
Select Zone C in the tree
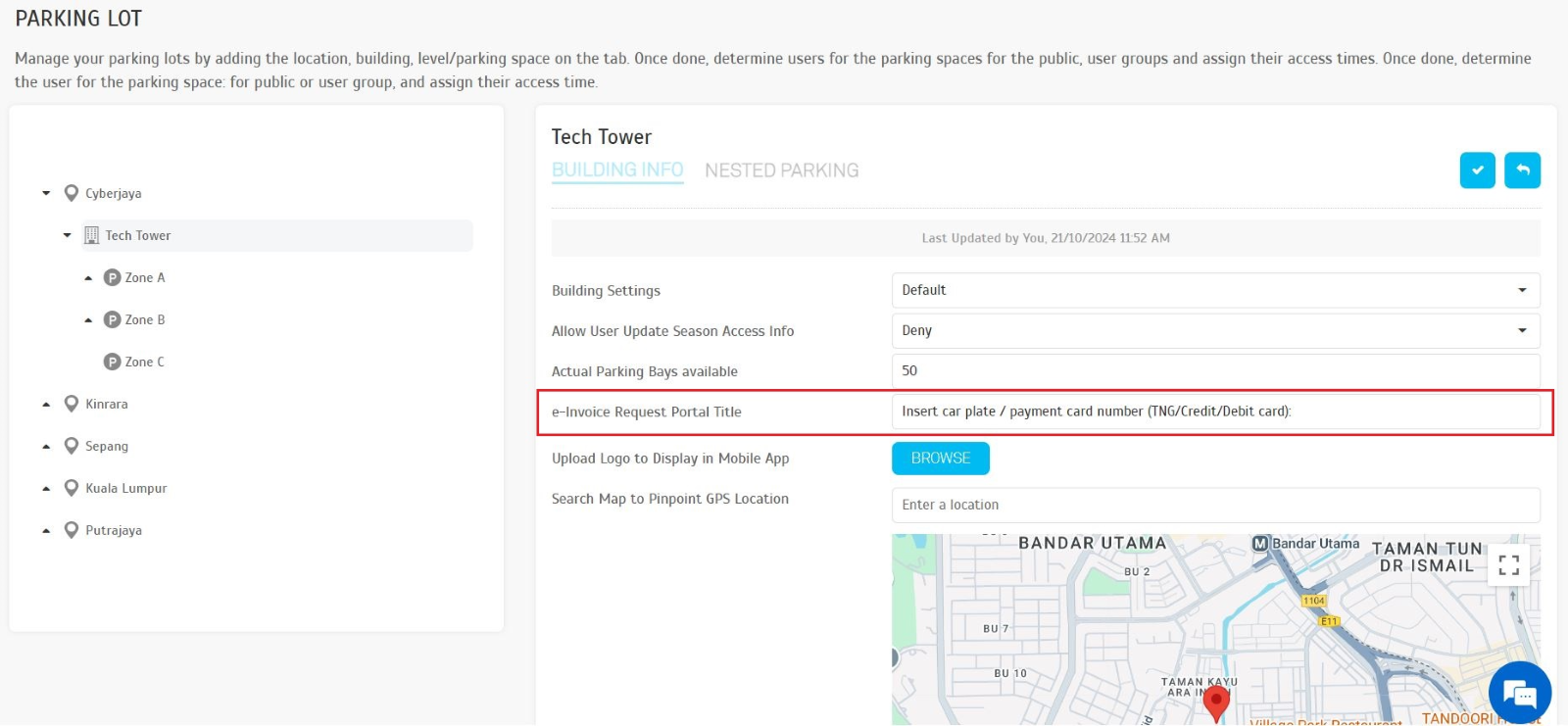(144, 363)
